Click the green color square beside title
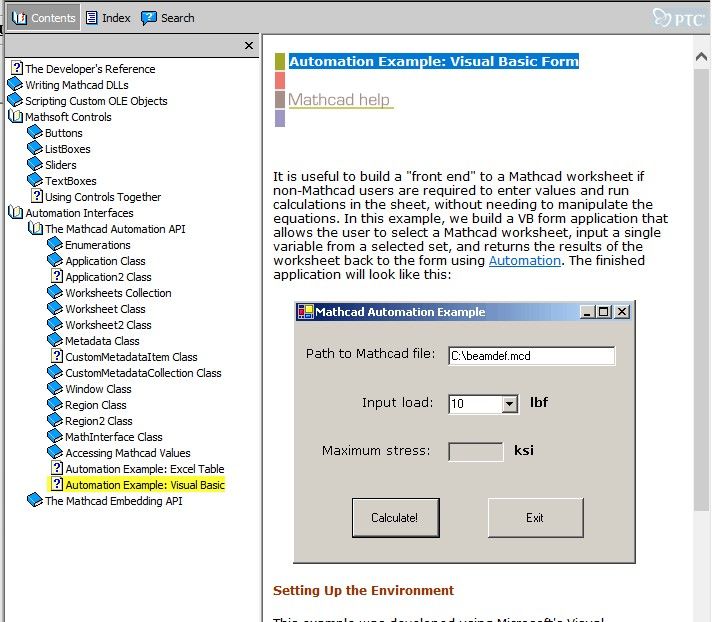 coord(280,61)
